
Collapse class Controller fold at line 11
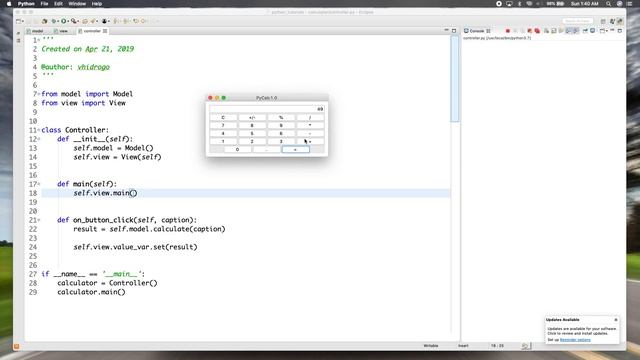[x=39, y=130]
